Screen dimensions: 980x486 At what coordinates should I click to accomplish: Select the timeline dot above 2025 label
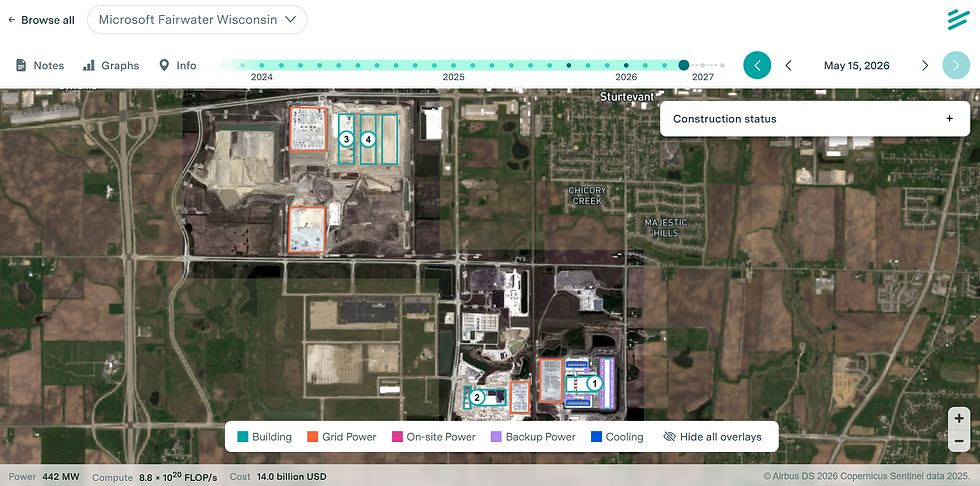[453, 65]
